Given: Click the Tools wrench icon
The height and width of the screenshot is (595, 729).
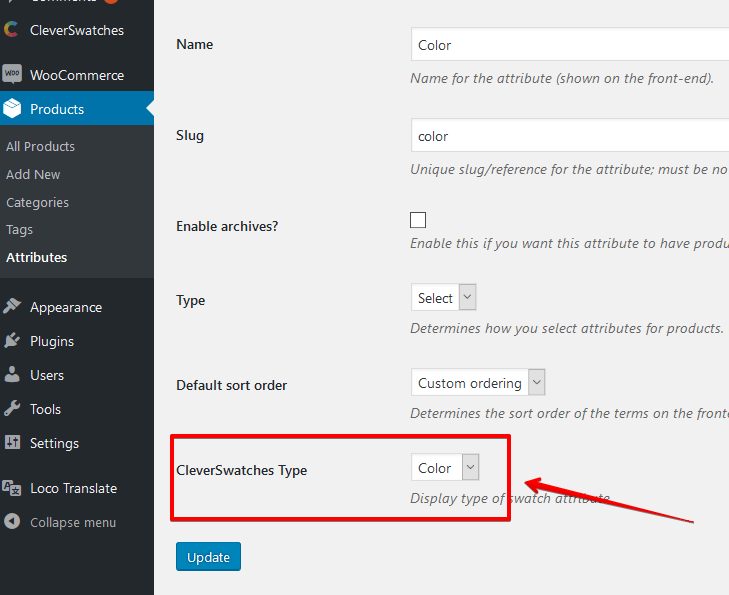Looking at the screenshot, I should 12,408.
